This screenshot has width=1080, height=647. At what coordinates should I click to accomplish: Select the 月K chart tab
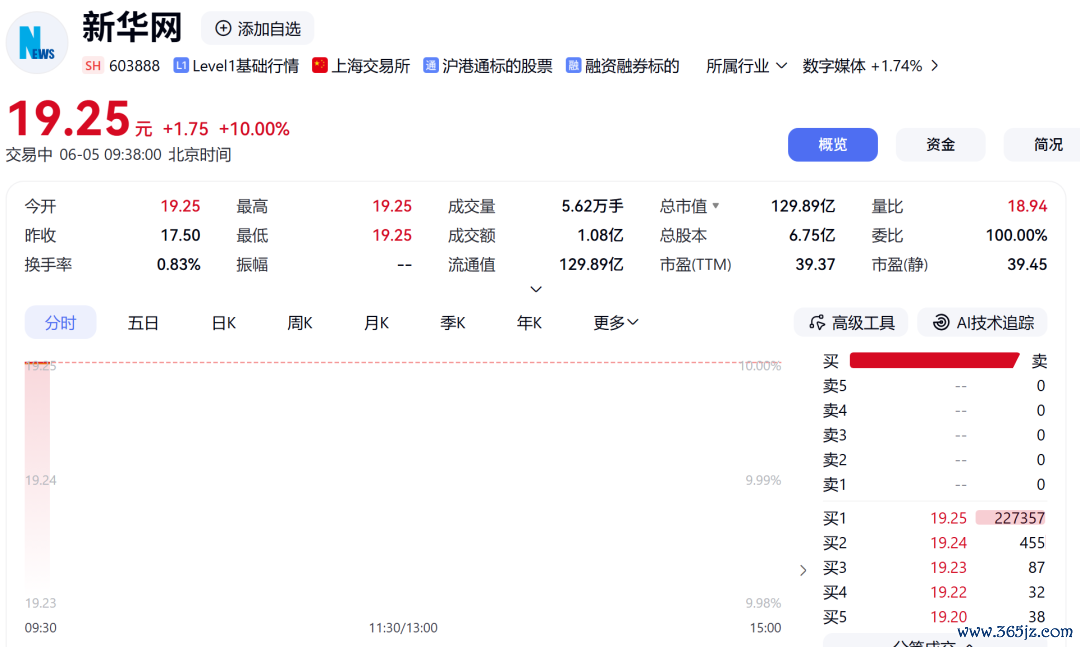376,322
